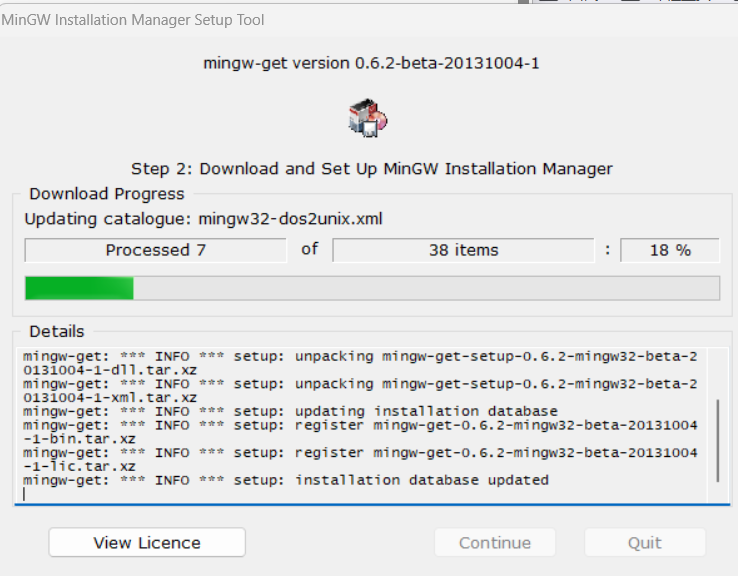The image size is (738, 576).
Task: Click the greyed-out Continue button
Action: point(495,543)
